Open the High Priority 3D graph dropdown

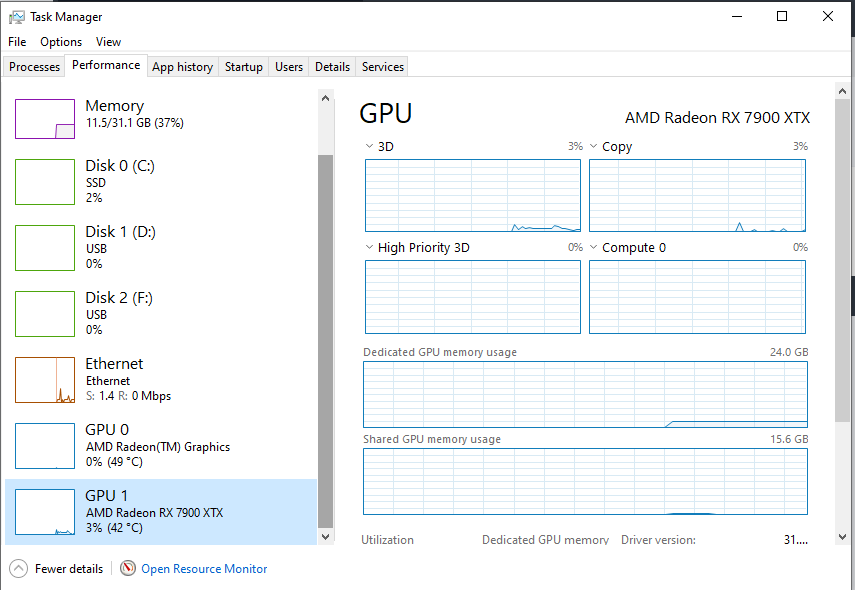pyautogui.click(x=369, y=247)
